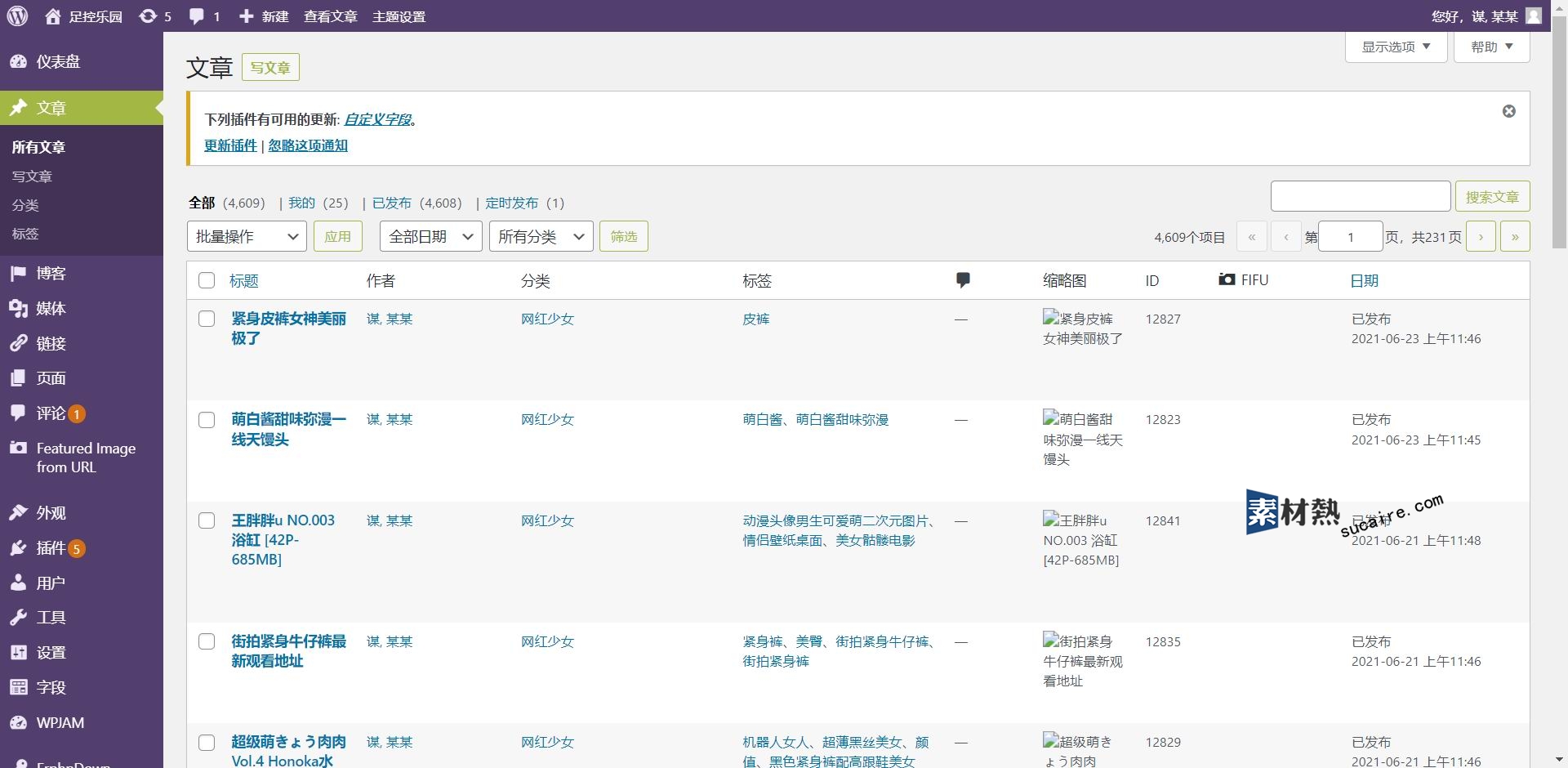Click the 写文章 button next to the title
This screenshot has width=1568, height=768.
(x=270, y=67)
